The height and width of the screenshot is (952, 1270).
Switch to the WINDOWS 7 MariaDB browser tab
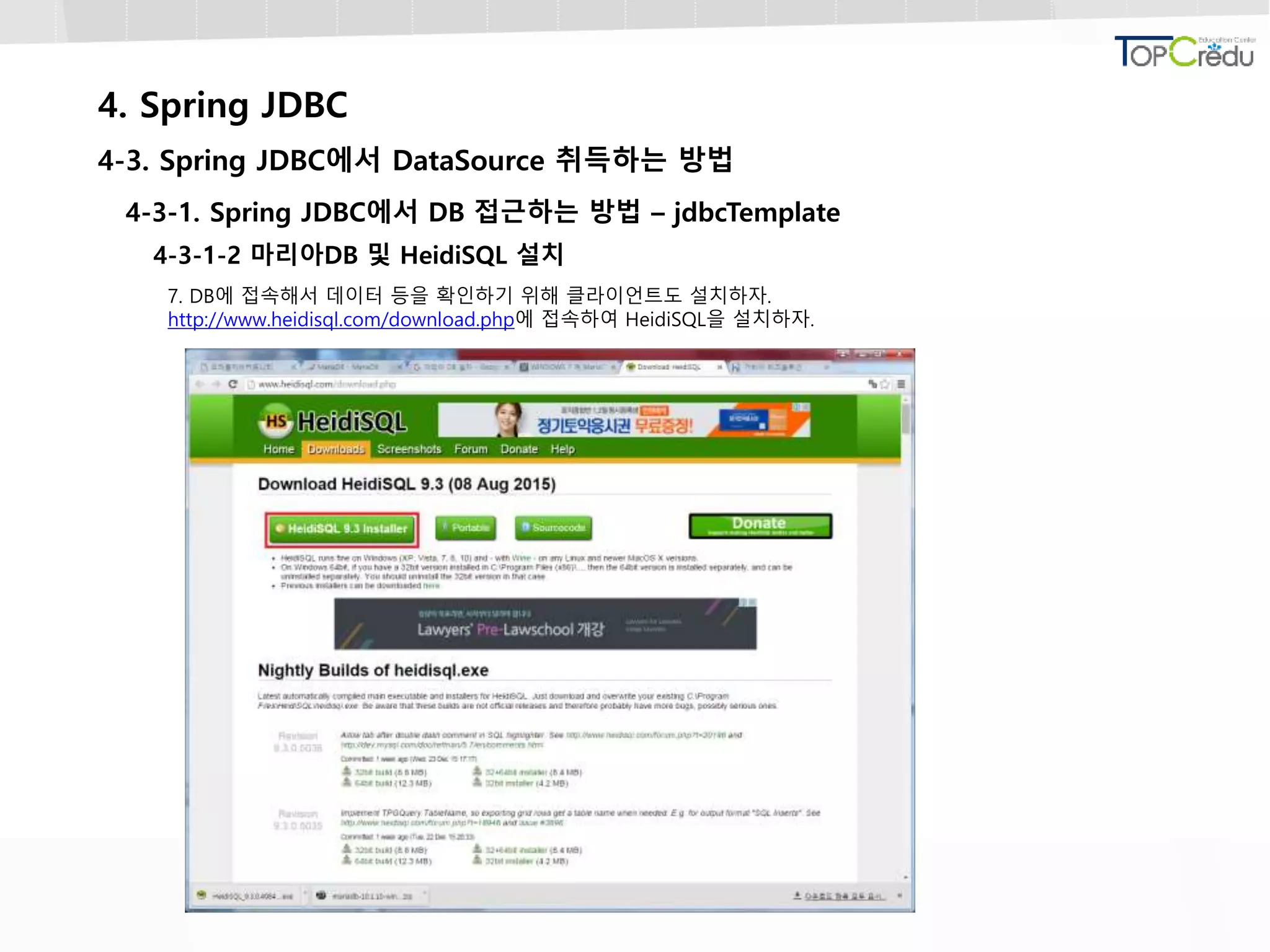pos(566,367)
